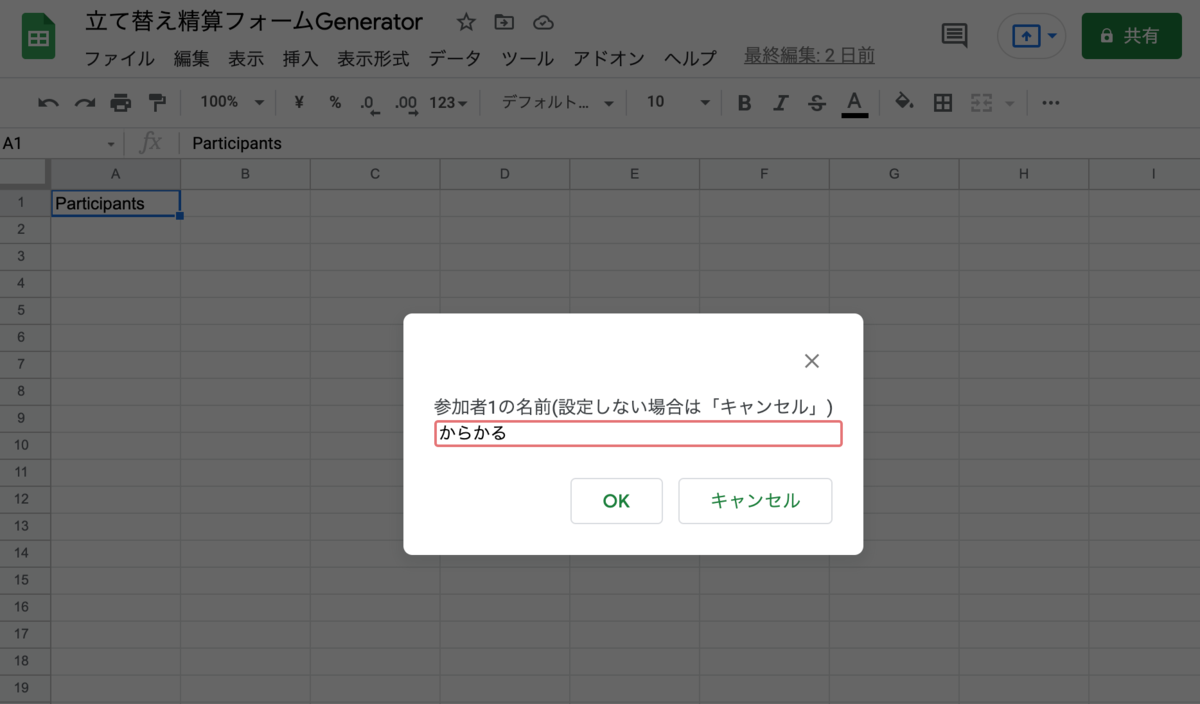Open the borders tool

pyautogui.click(x=943, y=102)
